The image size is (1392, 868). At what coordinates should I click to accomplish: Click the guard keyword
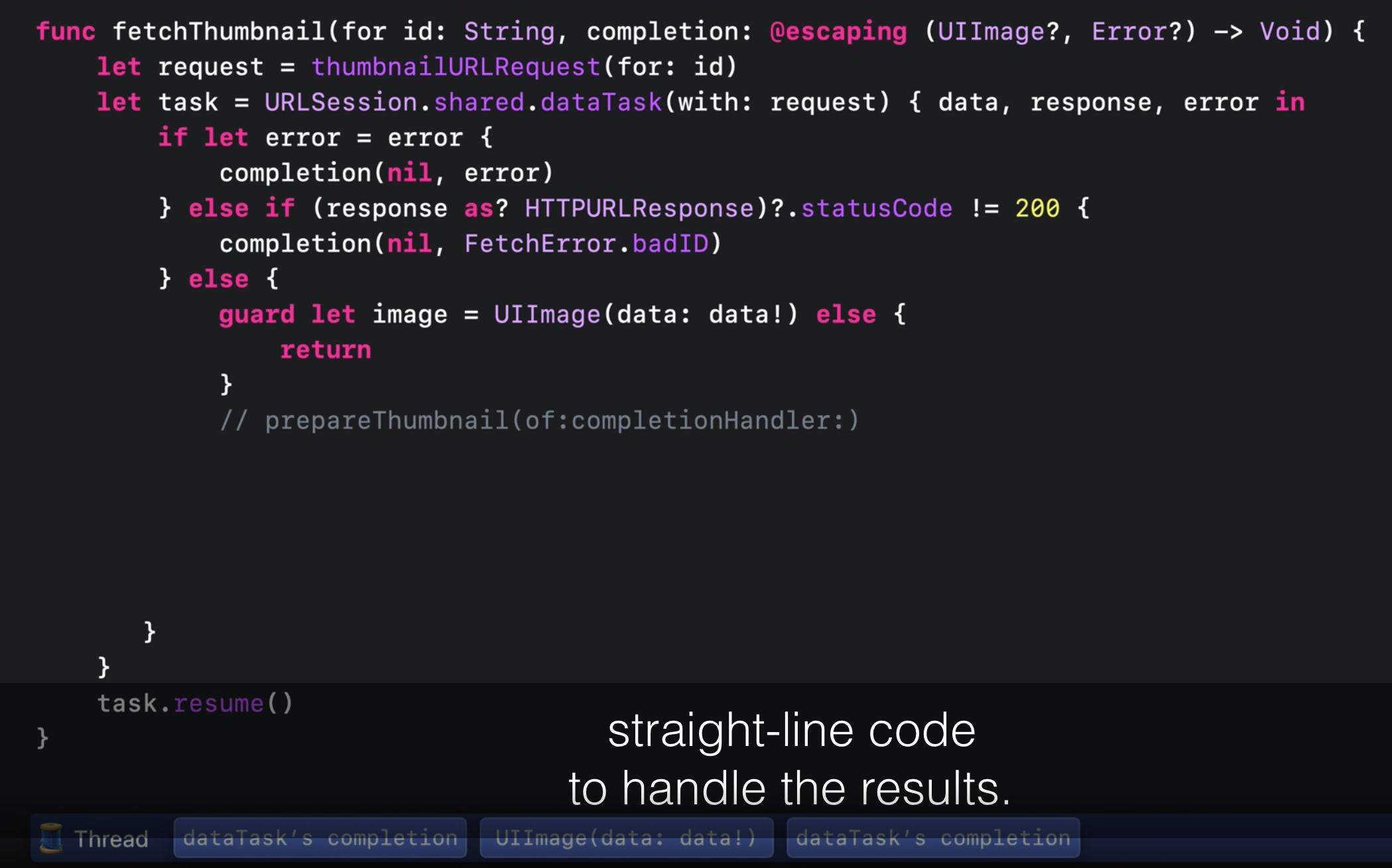click(257, 314)
